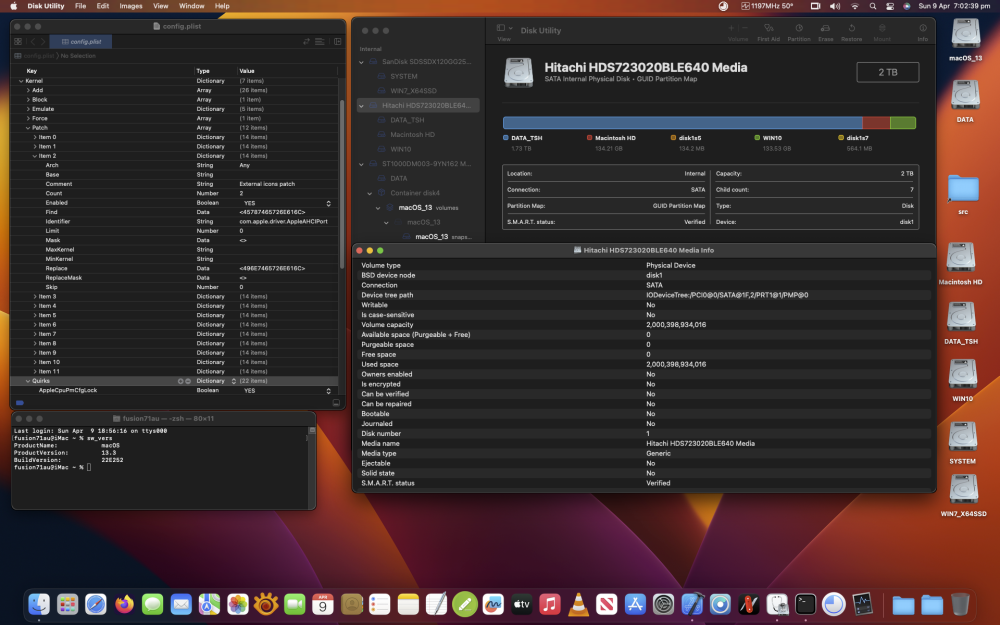Open Control Center in menu bar
The height and width of the screenshot is (625, 1000).
pyautogui.click(x=890, y=6)
